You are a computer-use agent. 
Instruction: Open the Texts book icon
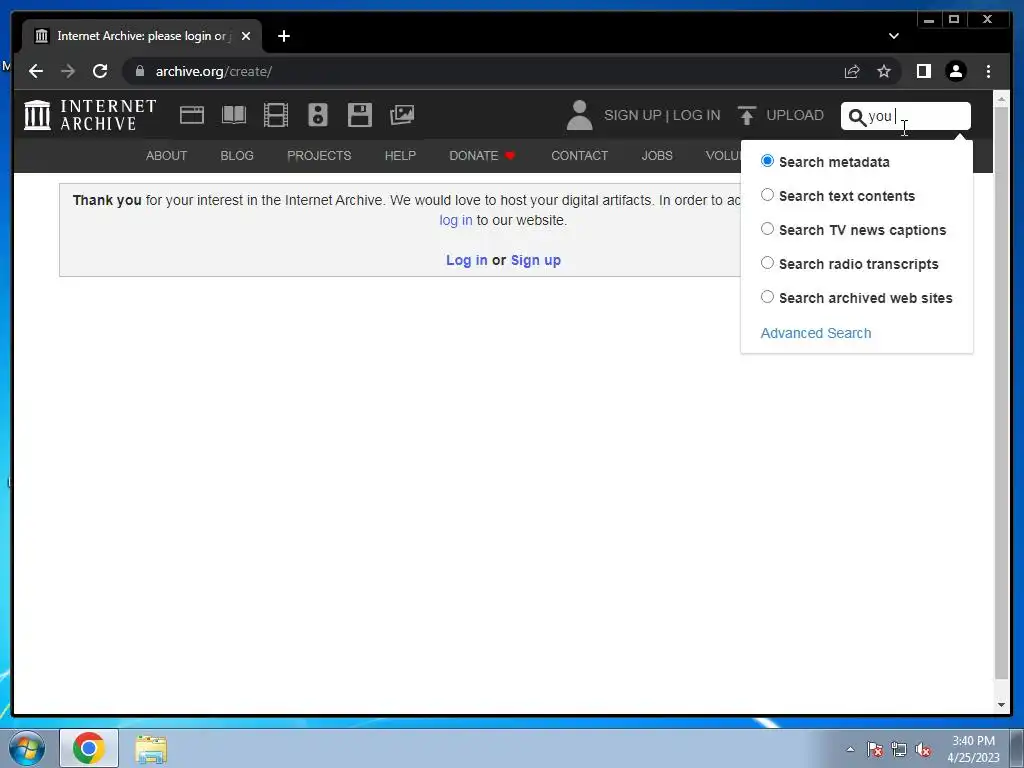234,115
